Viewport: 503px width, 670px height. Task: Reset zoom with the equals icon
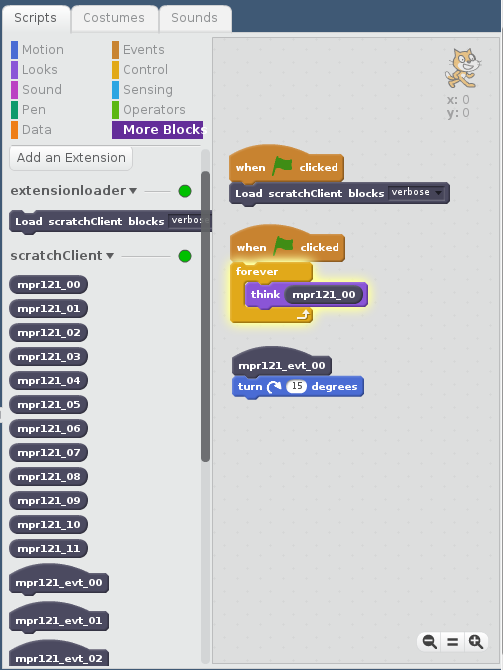[x=453, y=642]
